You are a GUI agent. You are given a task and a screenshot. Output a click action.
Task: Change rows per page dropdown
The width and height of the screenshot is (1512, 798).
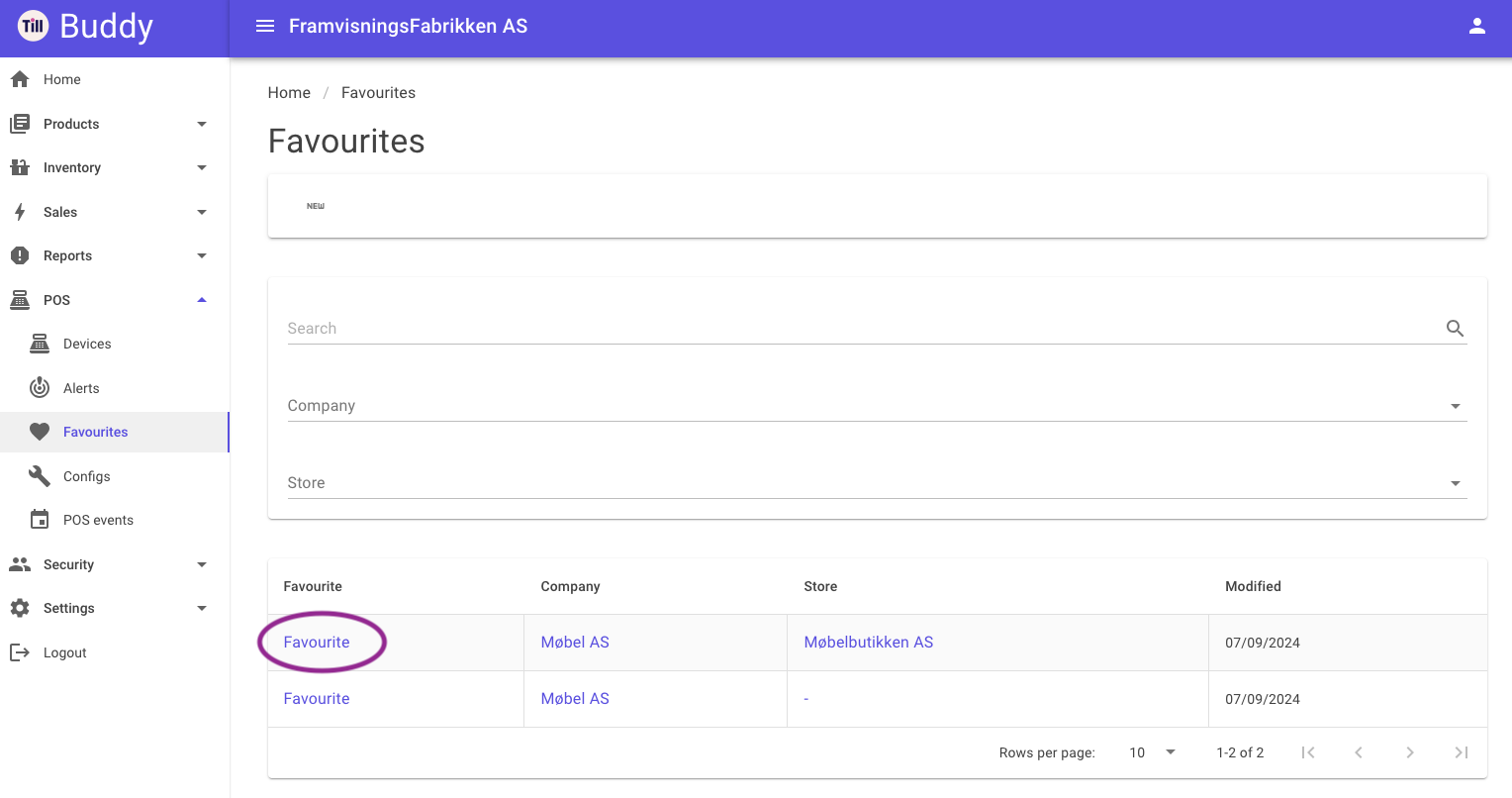pyautogui.click(x=1152, y=752)
